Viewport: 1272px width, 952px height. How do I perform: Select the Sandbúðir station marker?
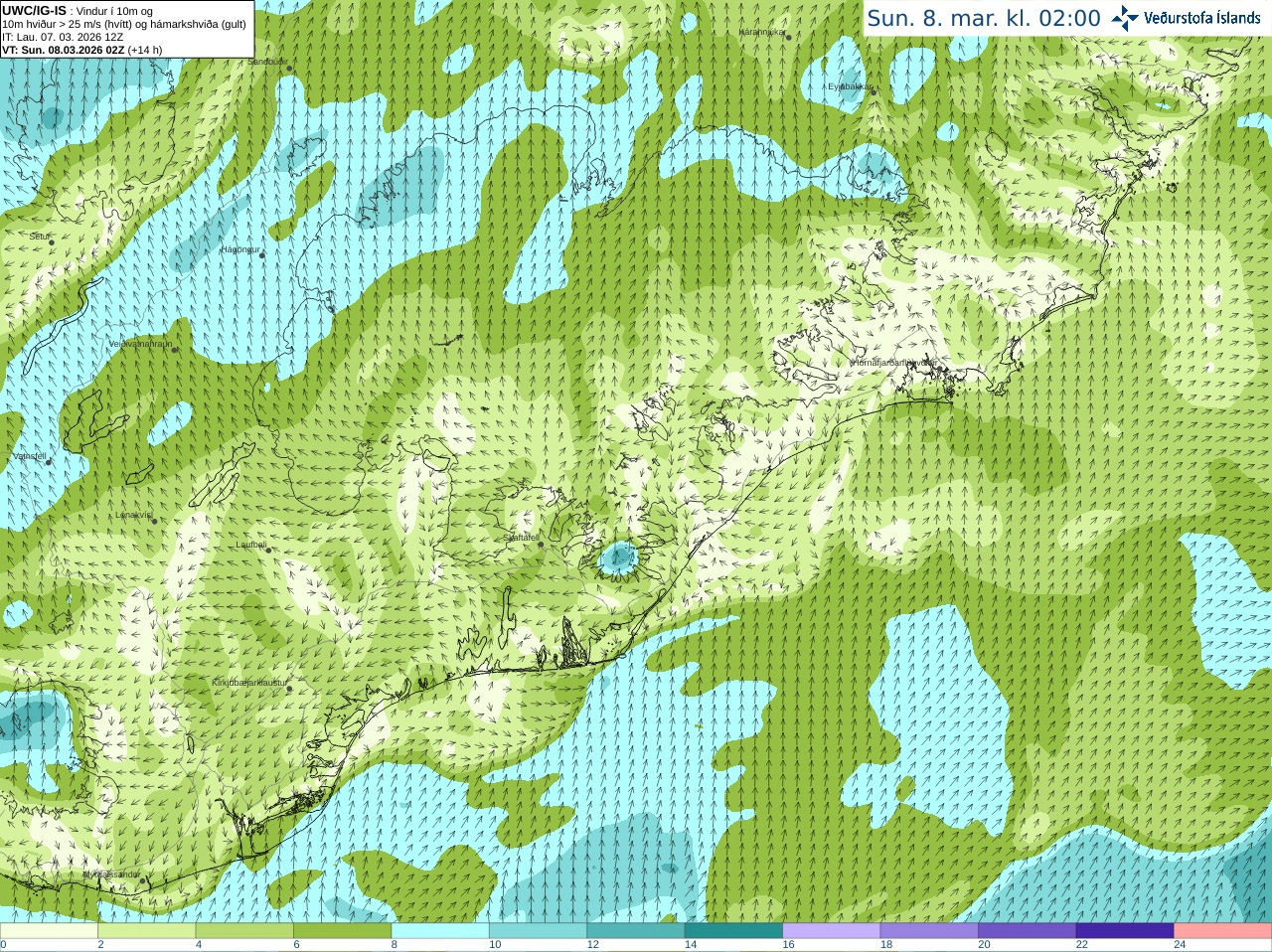(x=290, y=68)
